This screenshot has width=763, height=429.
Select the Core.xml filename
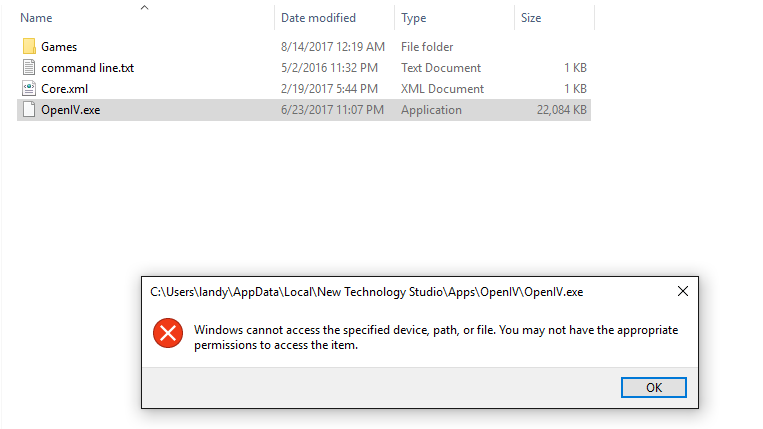coord(66,89)
